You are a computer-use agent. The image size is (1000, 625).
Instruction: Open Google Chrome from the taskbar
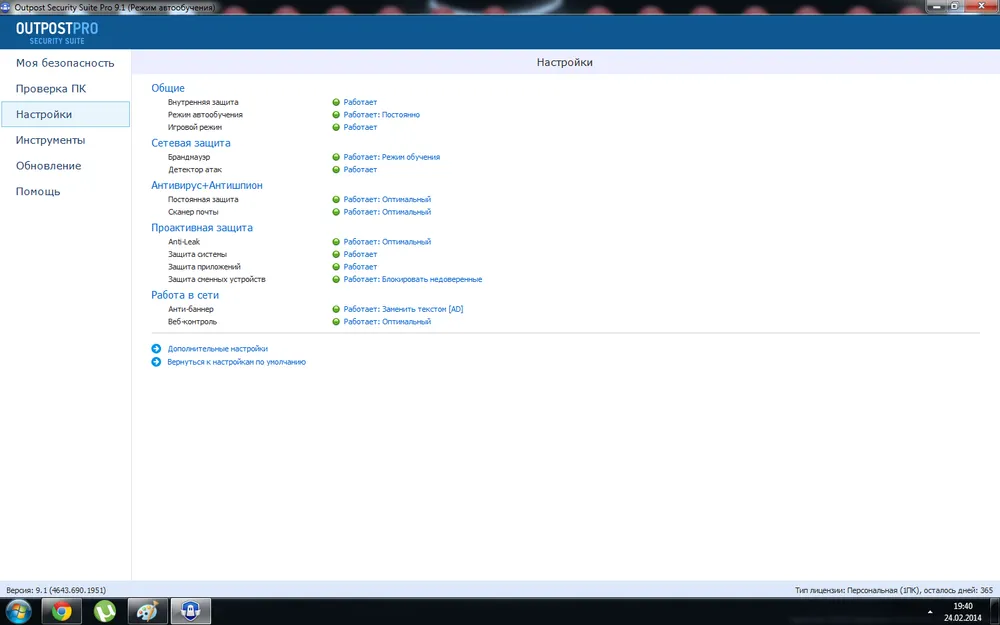pyautogui.click(x=62, y=610)
